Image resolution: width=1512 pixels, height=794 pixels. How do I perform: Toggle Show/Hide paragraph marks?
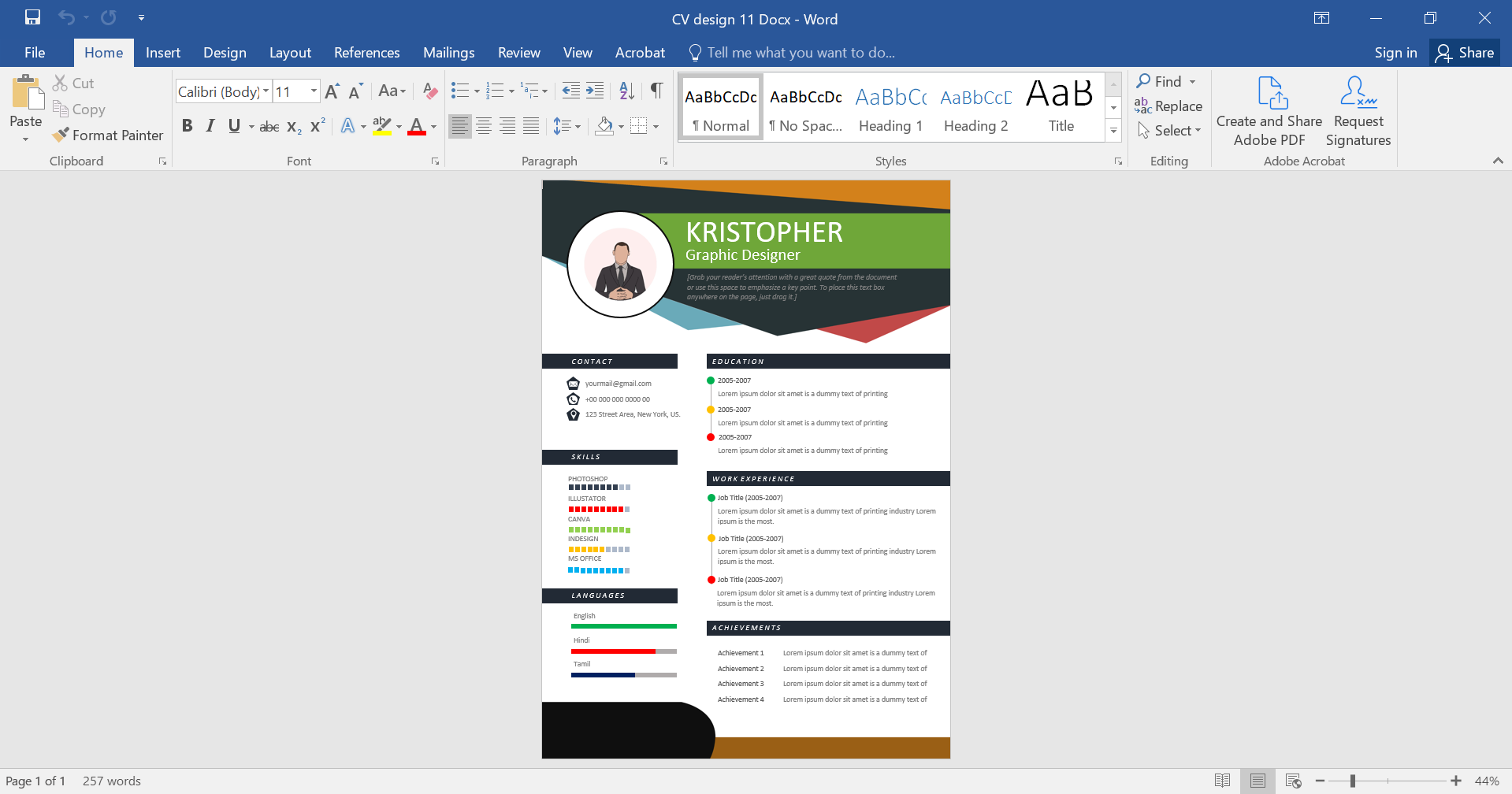click(656, 91)
